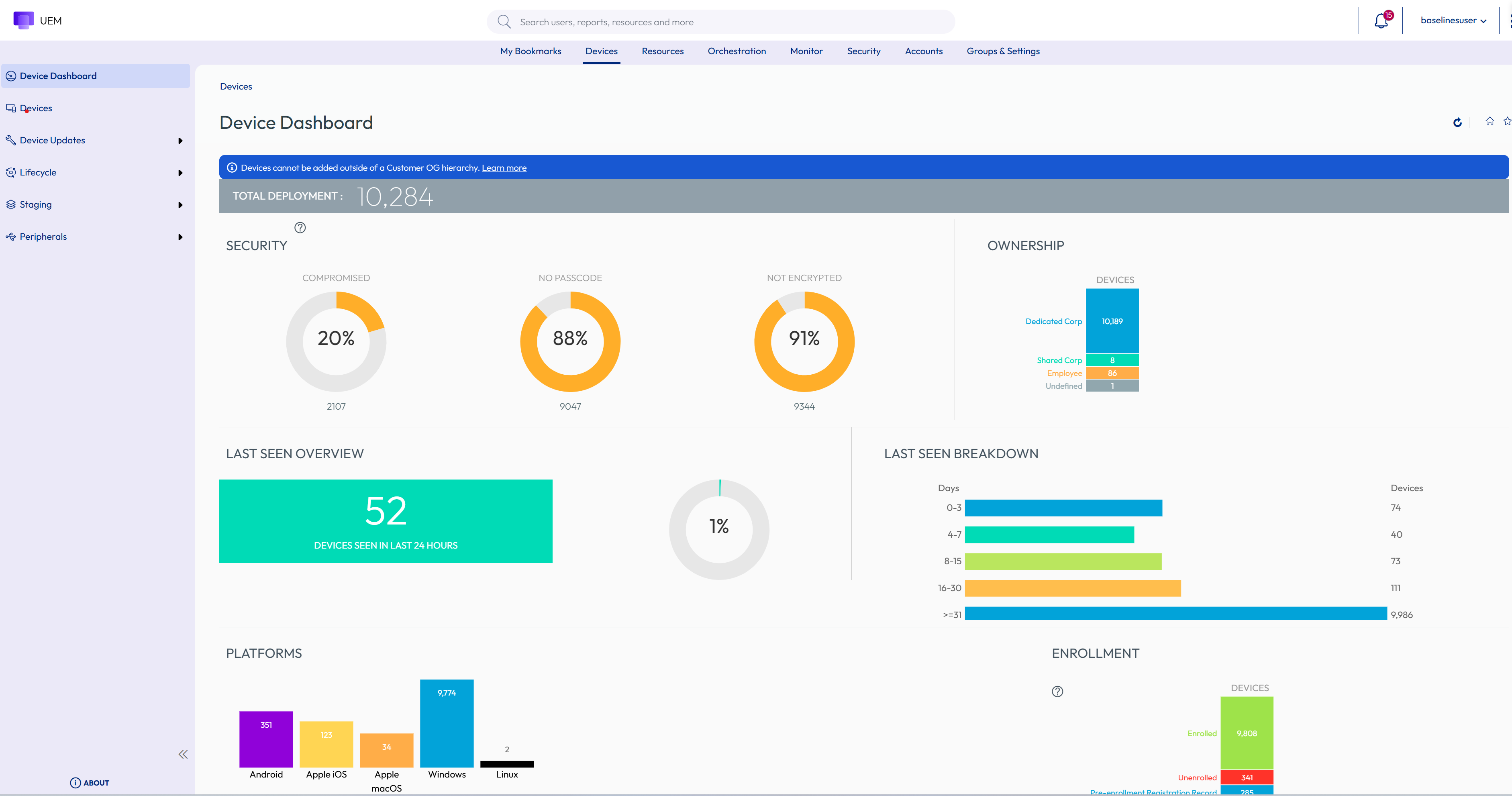The width and height of the screenshot is (1512, 796).
Task: Click the search magnifier icon
Action: point(504,22)
